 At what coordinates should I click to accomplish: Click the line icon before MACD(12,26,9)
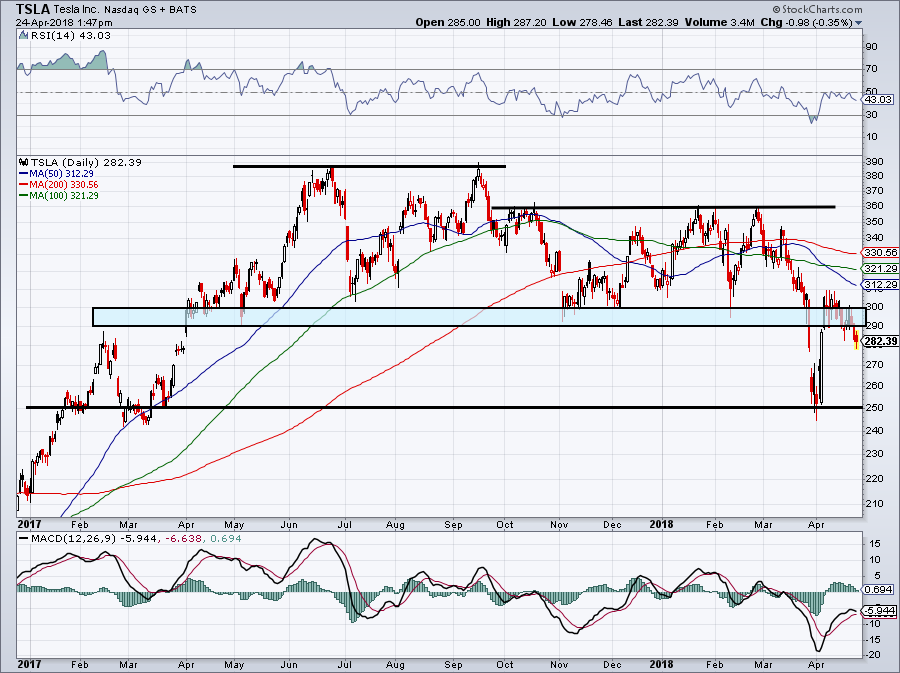pos(23,539)
